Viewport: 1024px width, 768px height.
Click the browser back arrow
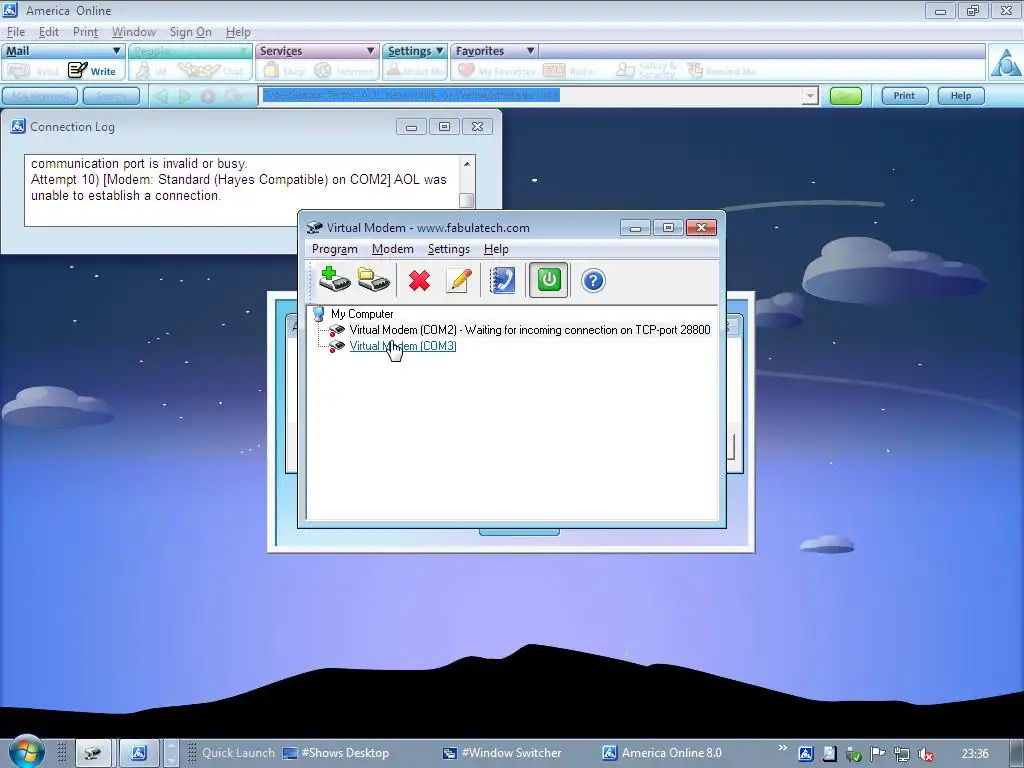161,97
